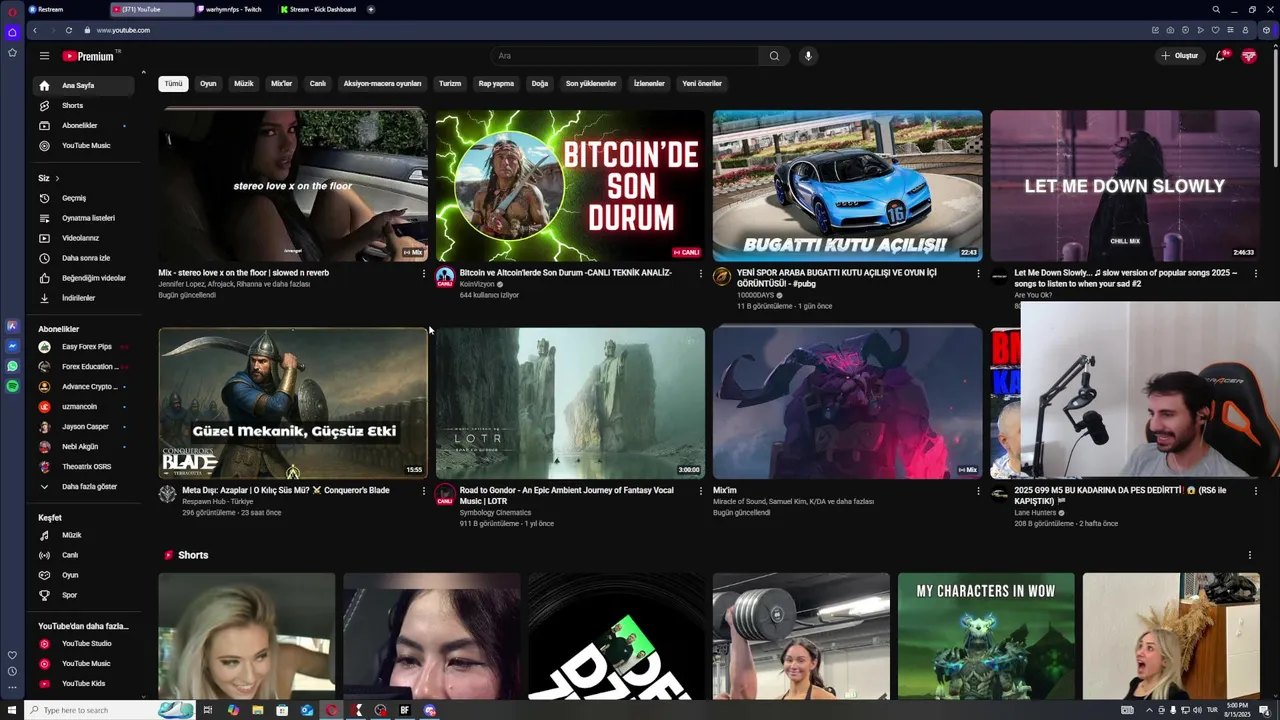Open Spor trophy category
The width and height of the screenshot is (1280, 720).
pos(84,595)
